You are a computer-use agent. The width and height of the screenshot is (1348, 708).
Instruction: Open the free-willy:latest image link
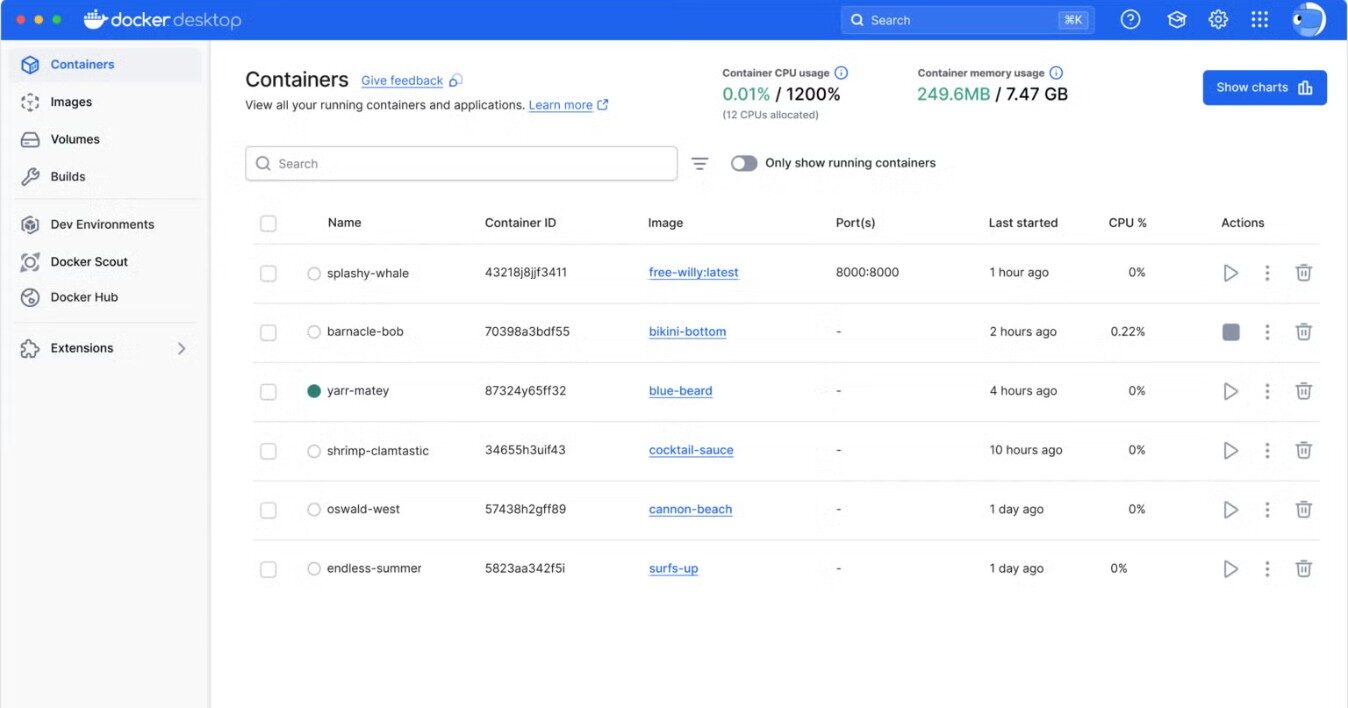(694, 272)
